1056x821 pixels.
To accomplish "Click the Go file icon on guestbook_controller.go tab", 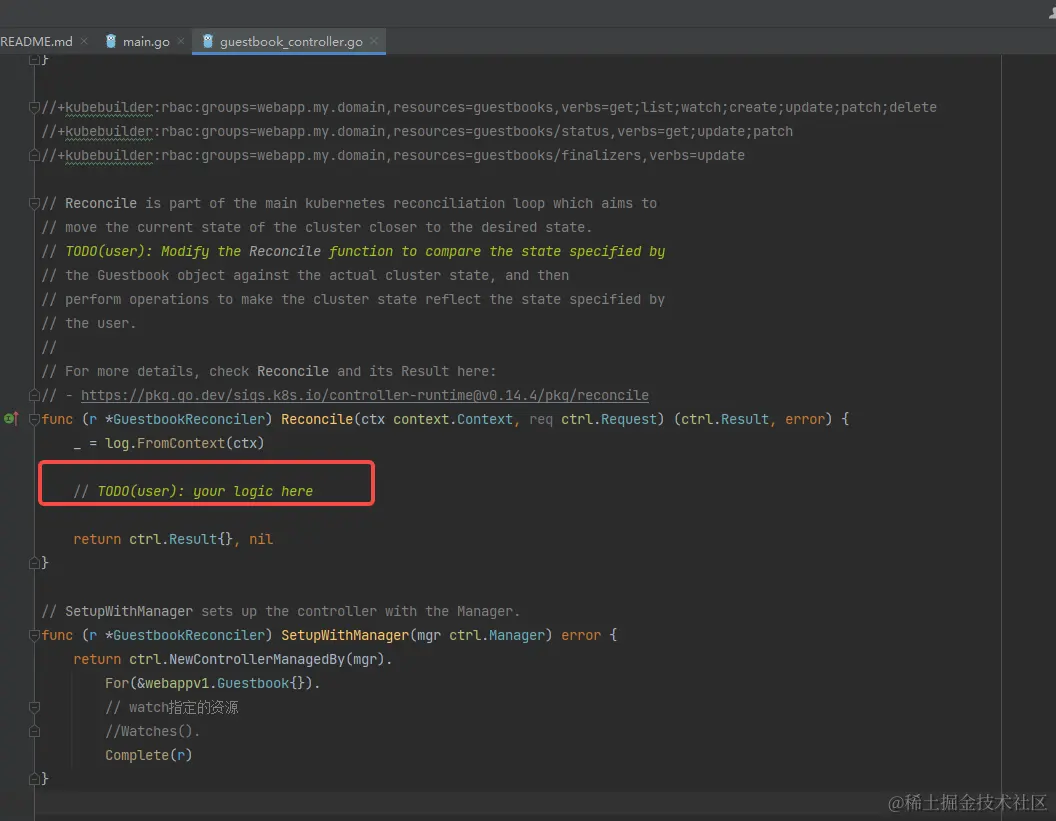I will pyautogui.click(x=208, y=42).
